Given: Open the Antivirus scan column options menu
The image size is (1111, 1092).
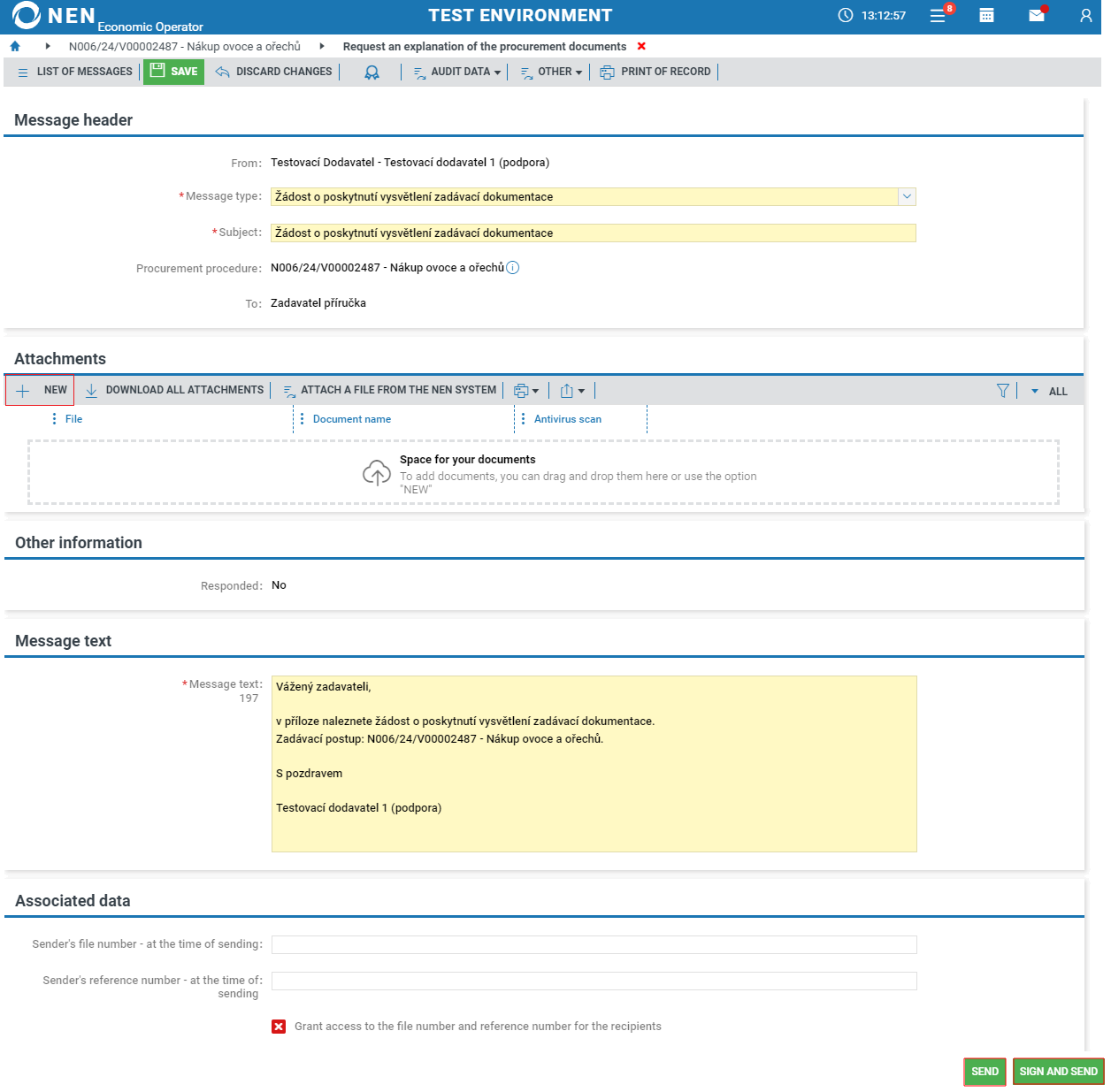Looking at the screenshot, I should pyautogui.click(x=524, y=419).
